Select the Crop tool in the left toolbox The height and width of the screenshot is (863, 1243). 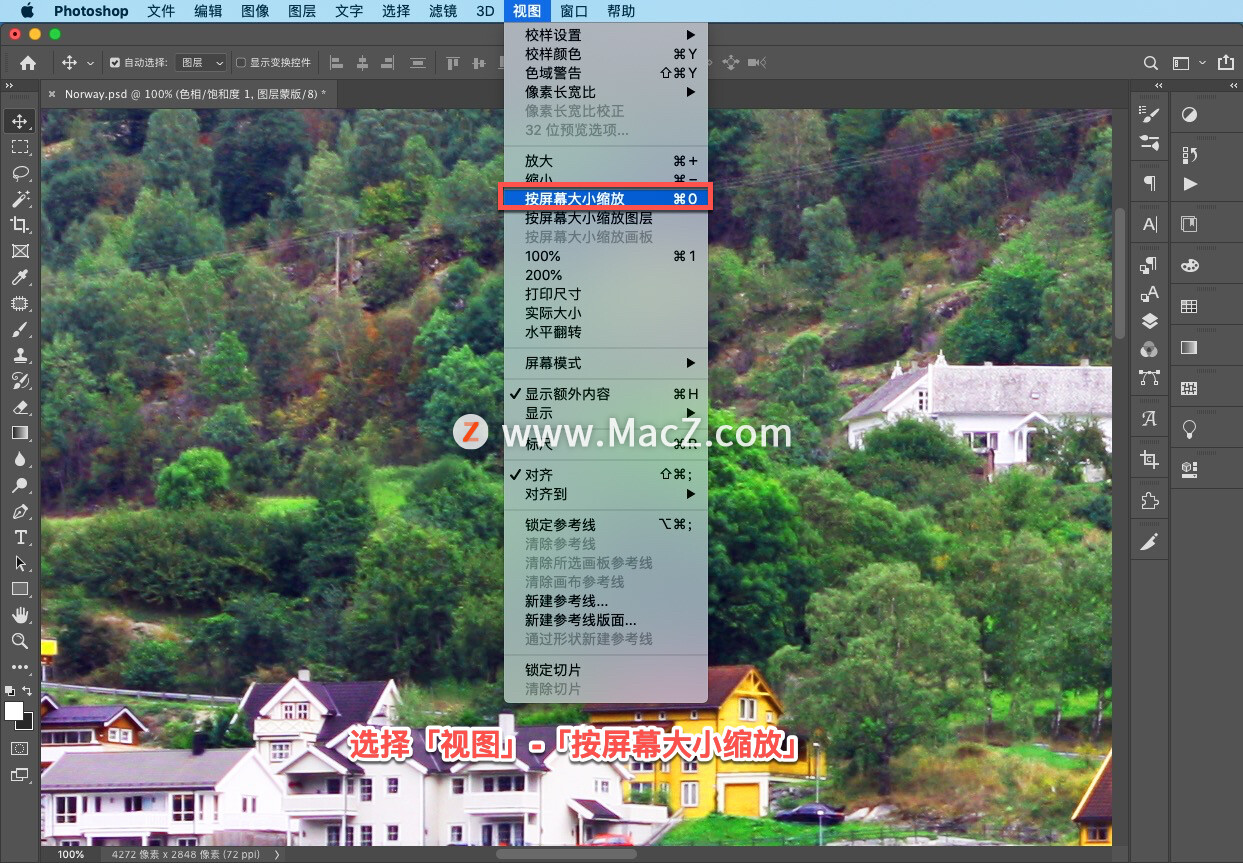click(x=20, y=225)
